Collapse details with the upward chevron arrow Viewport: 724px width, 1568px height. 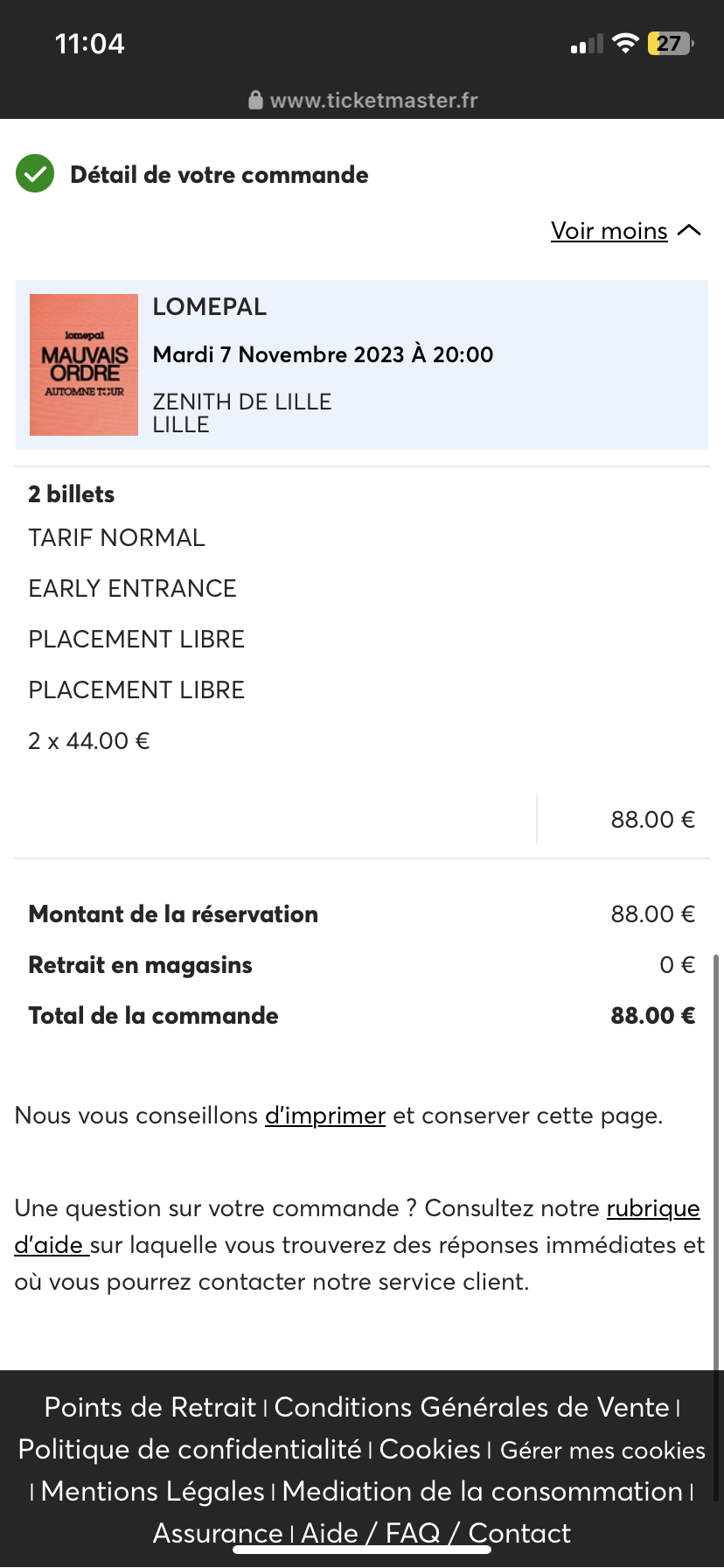(x=689, y=230)
